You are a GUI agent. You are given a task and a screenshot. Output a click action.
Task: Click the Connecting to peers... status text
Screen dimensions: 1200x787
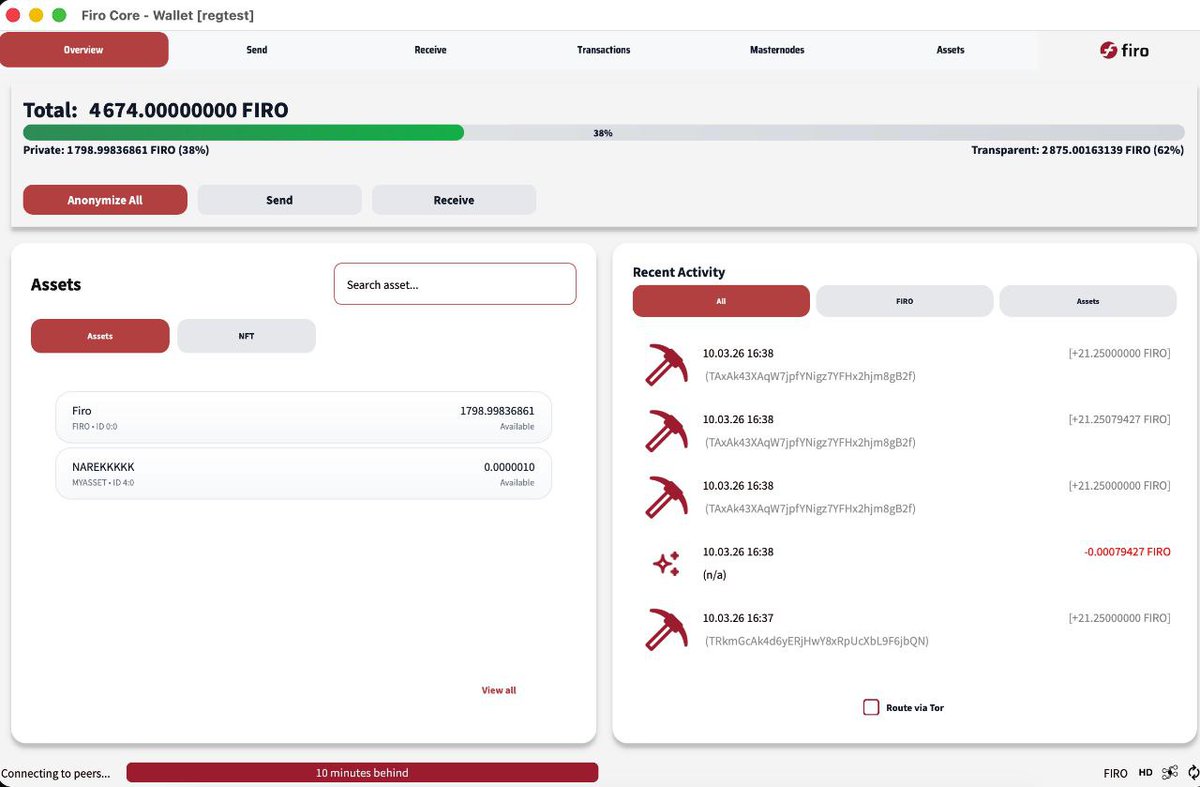click(x=56, y=773)
